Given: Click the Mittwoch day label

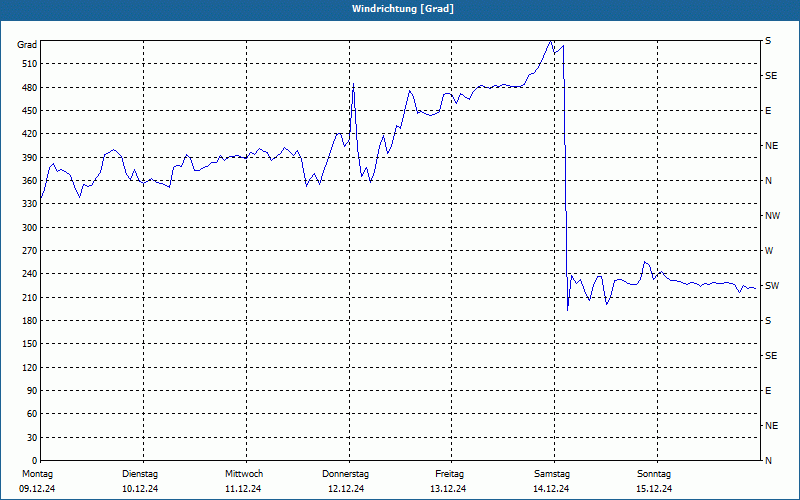Looking at the screenshot, I should click(x=244, y=474).
